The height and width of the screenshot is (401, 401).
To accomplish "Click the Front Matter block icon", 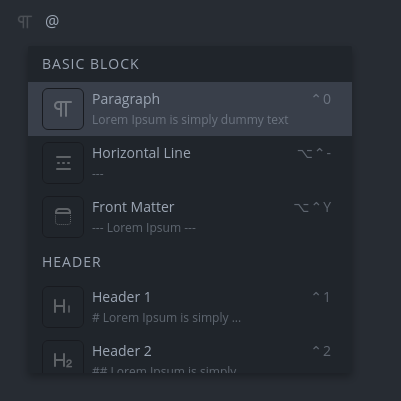I will pyautogui.click(x=63, y=217).
